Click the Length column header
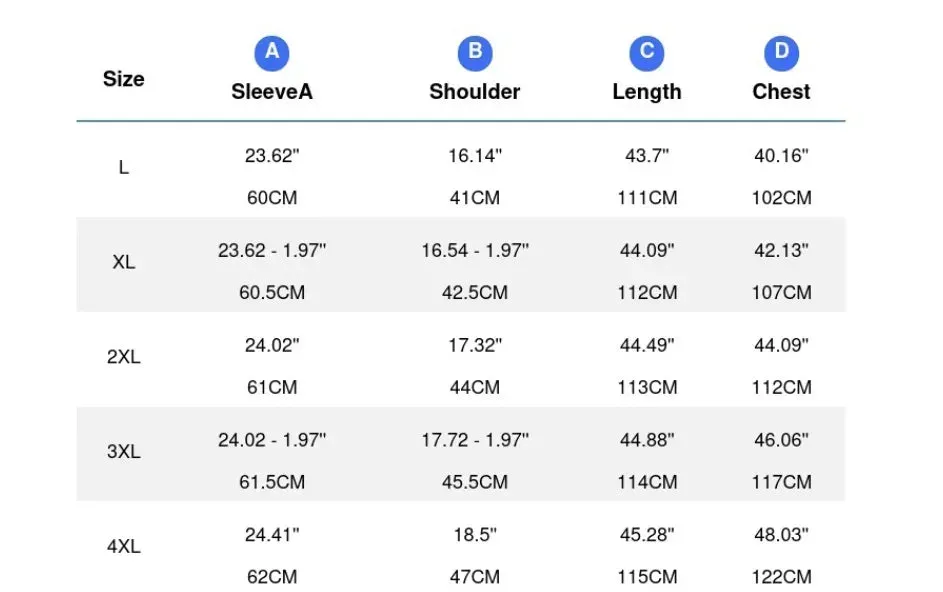This screenshot has width=943, height=592. pos(647,91)
